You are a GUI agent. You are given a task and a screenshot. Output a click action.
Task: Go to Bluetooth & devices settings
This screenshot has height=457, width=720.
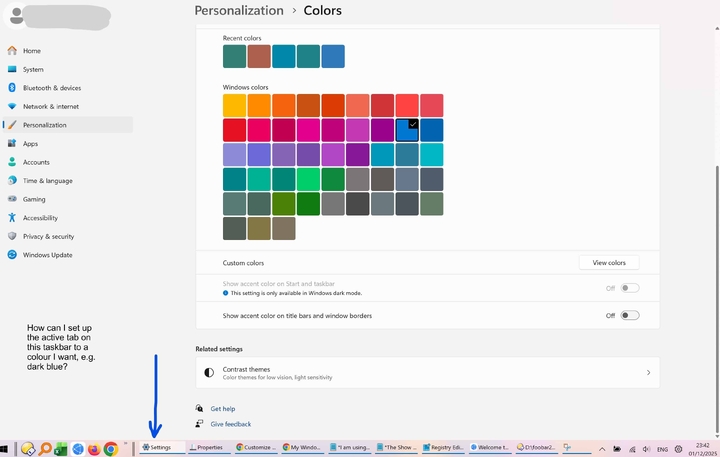pyautogui.click(x=52, y=88)
